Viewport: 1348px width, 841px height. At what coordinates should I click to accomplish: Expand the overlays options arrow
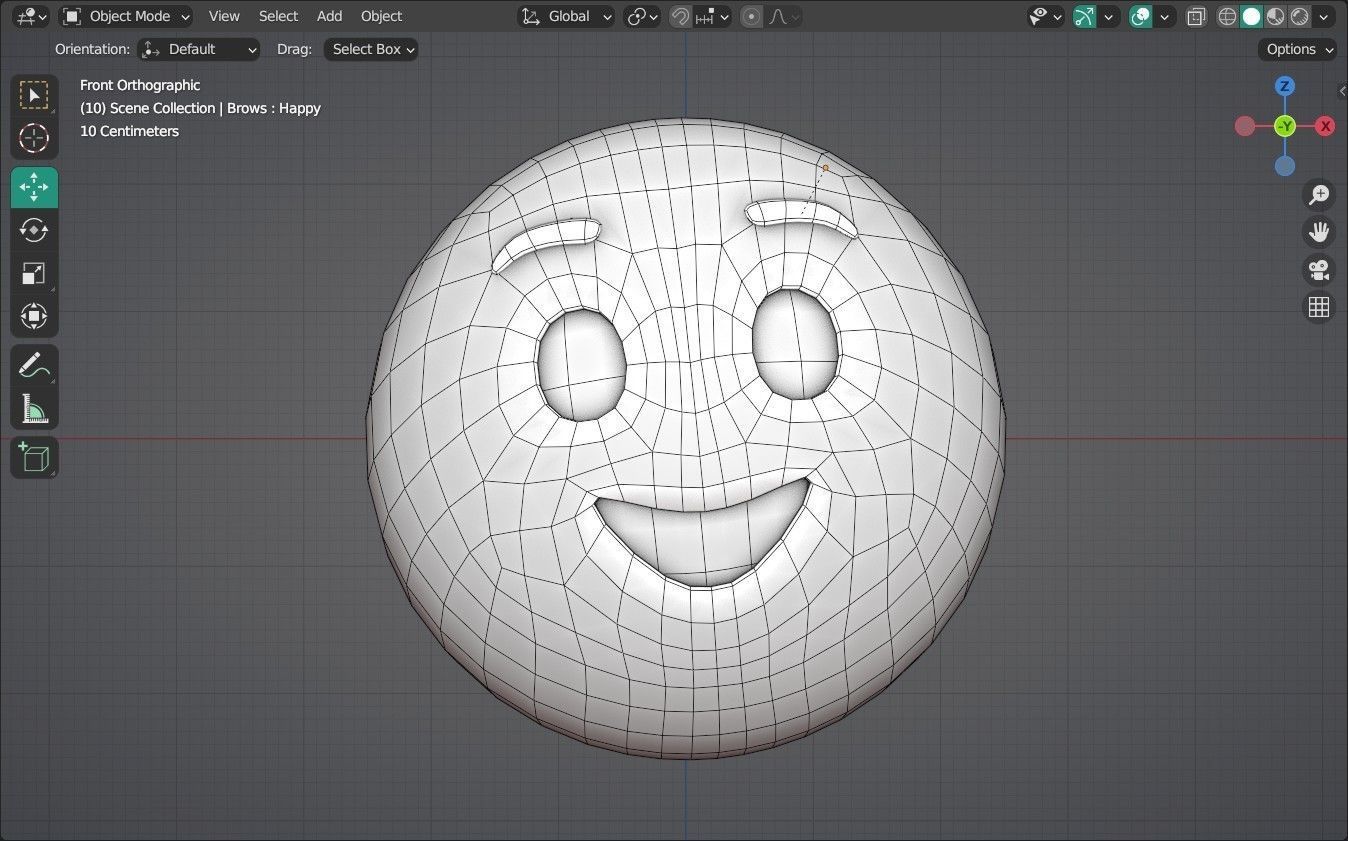pos(1165,16)
